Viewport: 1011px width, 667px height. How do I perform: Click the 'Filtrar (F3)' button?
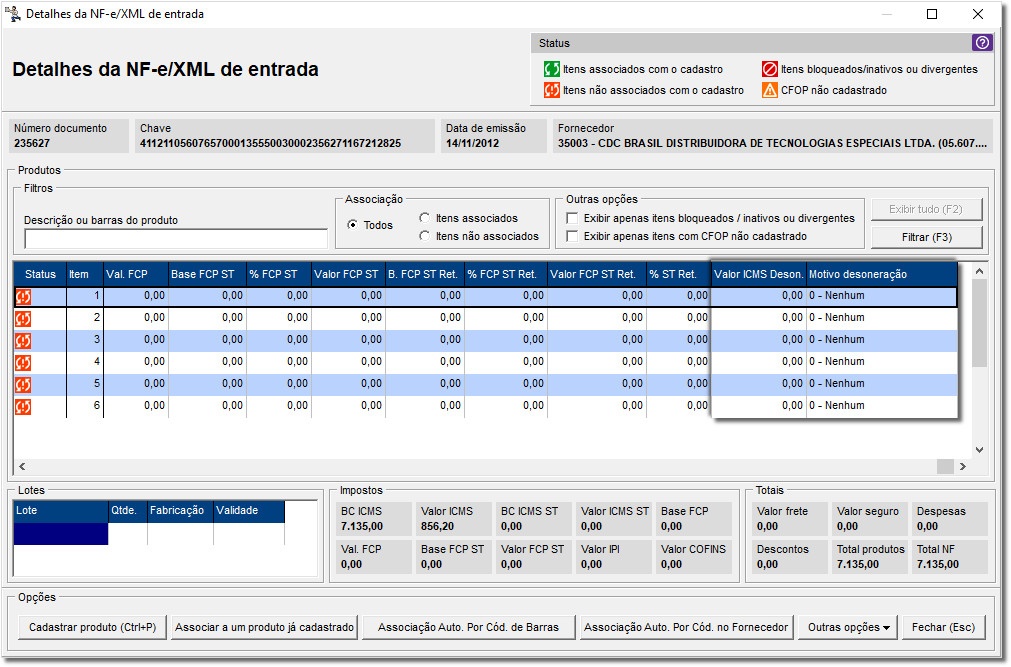(927, 237)
